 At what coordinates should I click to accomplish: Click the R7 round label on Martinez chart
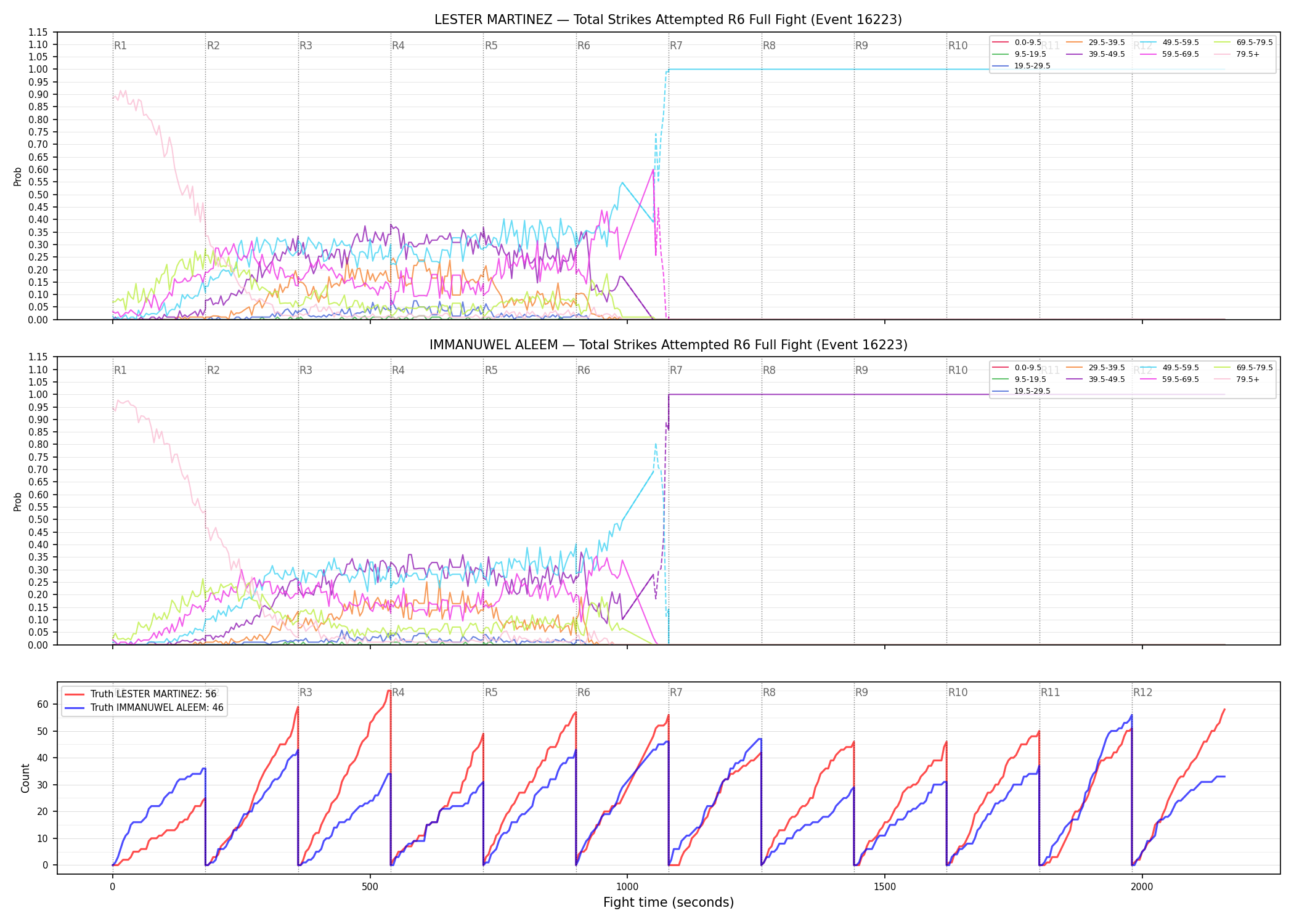[677, 46]
